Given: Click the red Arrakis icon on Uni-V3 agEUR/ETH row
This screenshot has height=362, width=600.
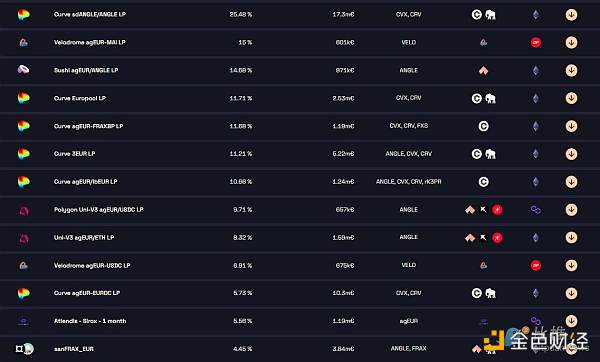Looking at the screenshot, I should (x=497, y=238).
